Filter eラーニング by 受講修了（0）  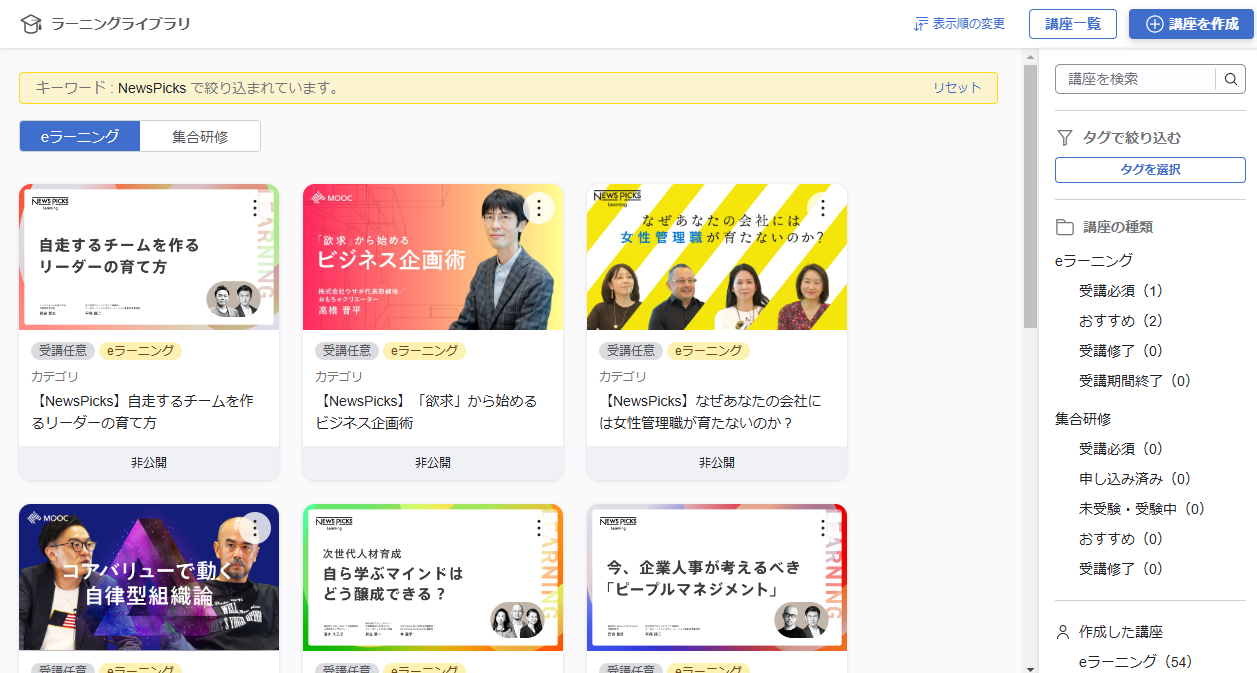pyautogui.click(x=1121, y=351)
